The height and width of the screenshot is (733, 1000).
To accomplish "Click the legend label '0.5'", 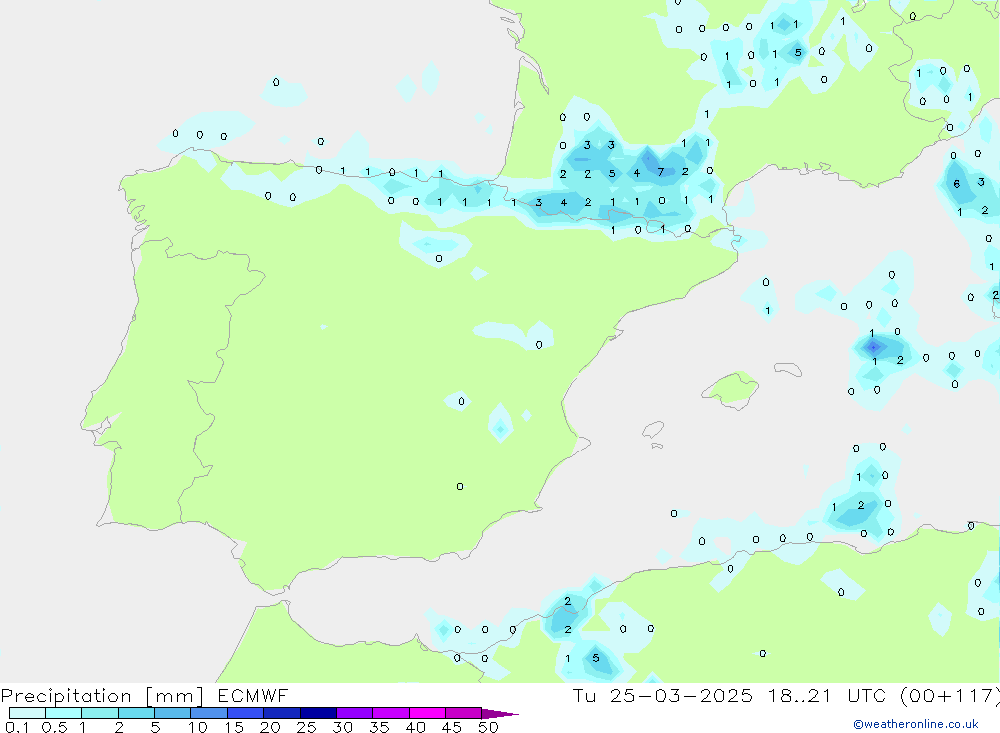I will [x=54, y=727].
